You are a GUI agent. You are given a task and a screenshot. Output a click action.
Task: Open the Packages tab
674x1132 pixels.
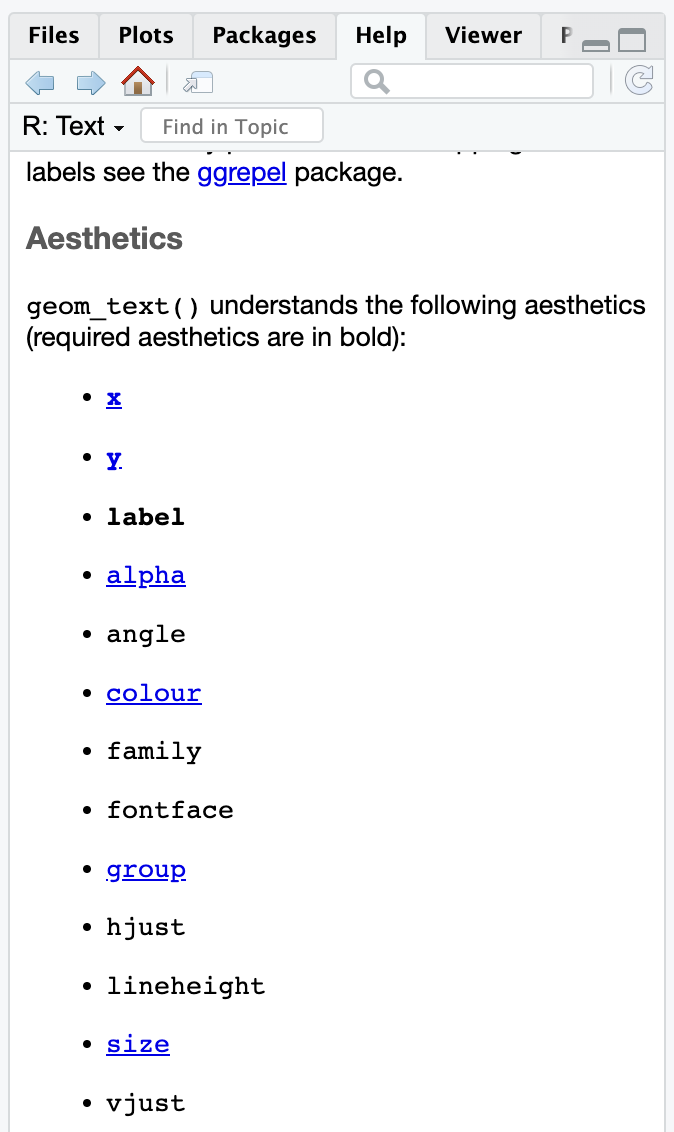point(264,36)
